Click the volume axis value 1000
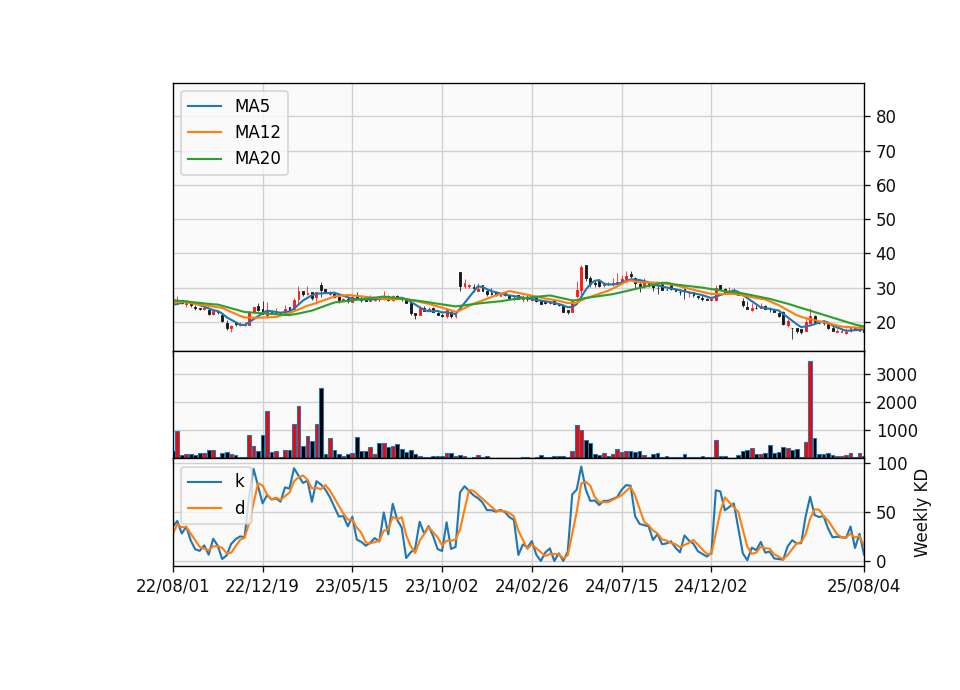960x690 pixels. tap(896, 431)
